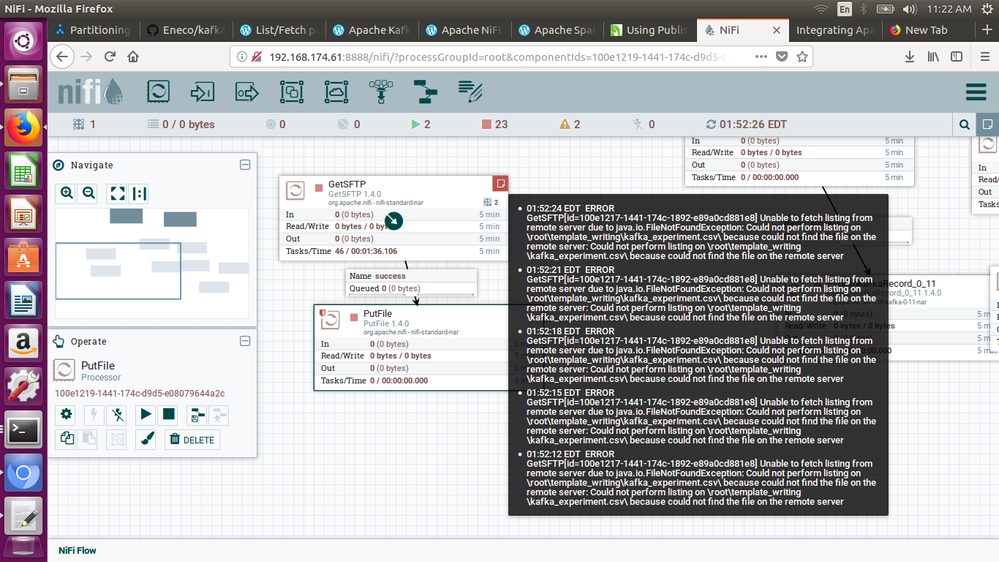The width and height of the screenshot is (999, 562).
Task: Stop the PutFile processor from the Operate panel
Action: [169, 414]
